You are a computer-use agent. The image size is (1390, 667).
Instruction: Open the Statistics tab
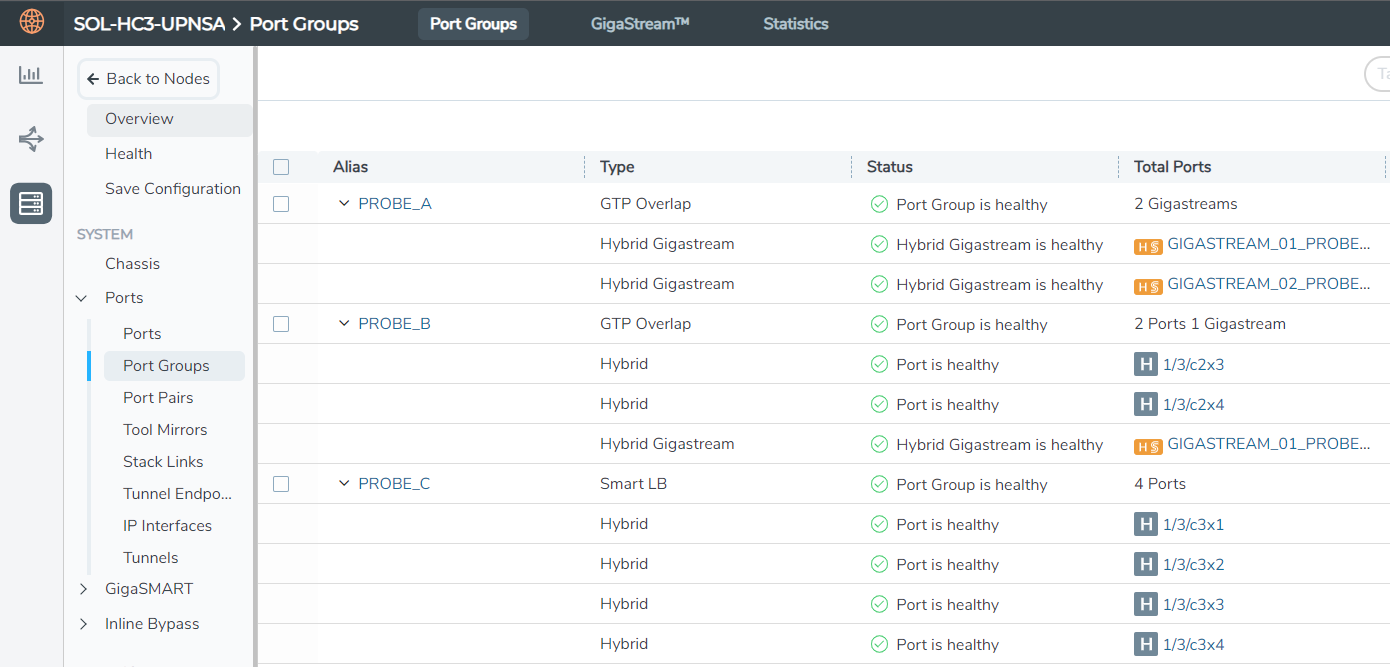click(795, 23)
